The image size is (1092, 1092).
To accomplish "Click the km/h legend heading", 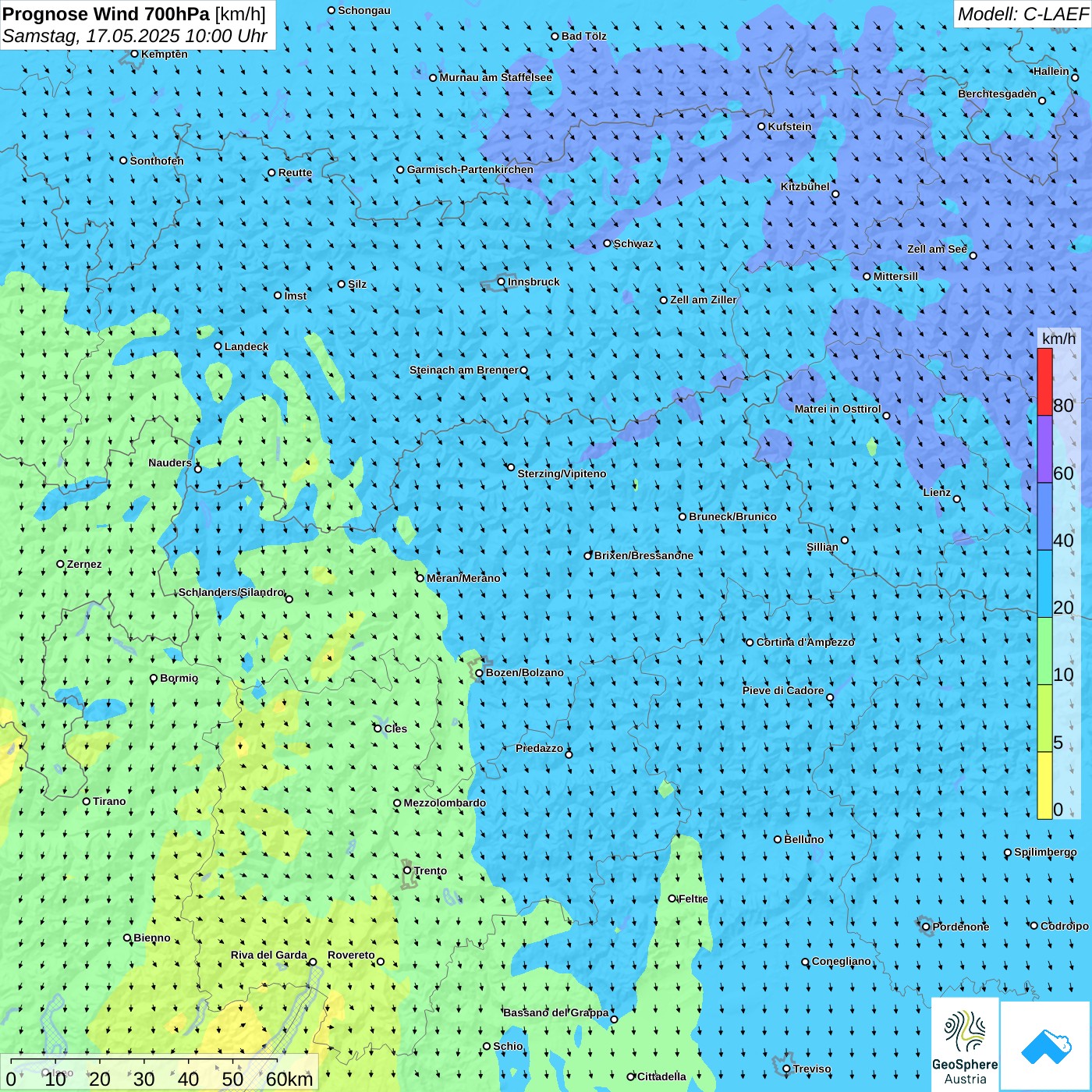I will coord(1058,338).
